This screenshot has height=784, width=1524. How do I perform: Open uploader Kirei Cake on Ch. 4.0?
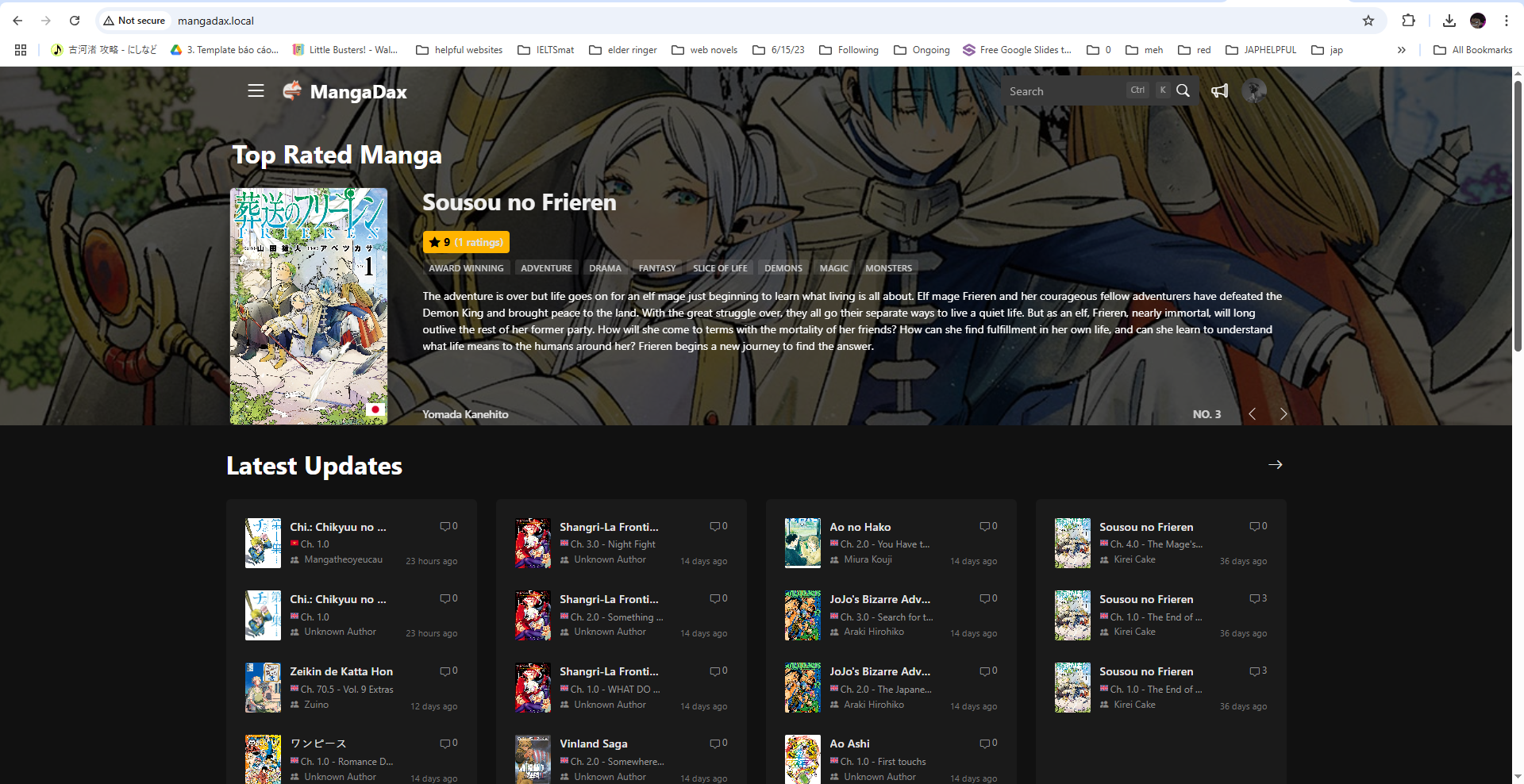click(1134, 559)
